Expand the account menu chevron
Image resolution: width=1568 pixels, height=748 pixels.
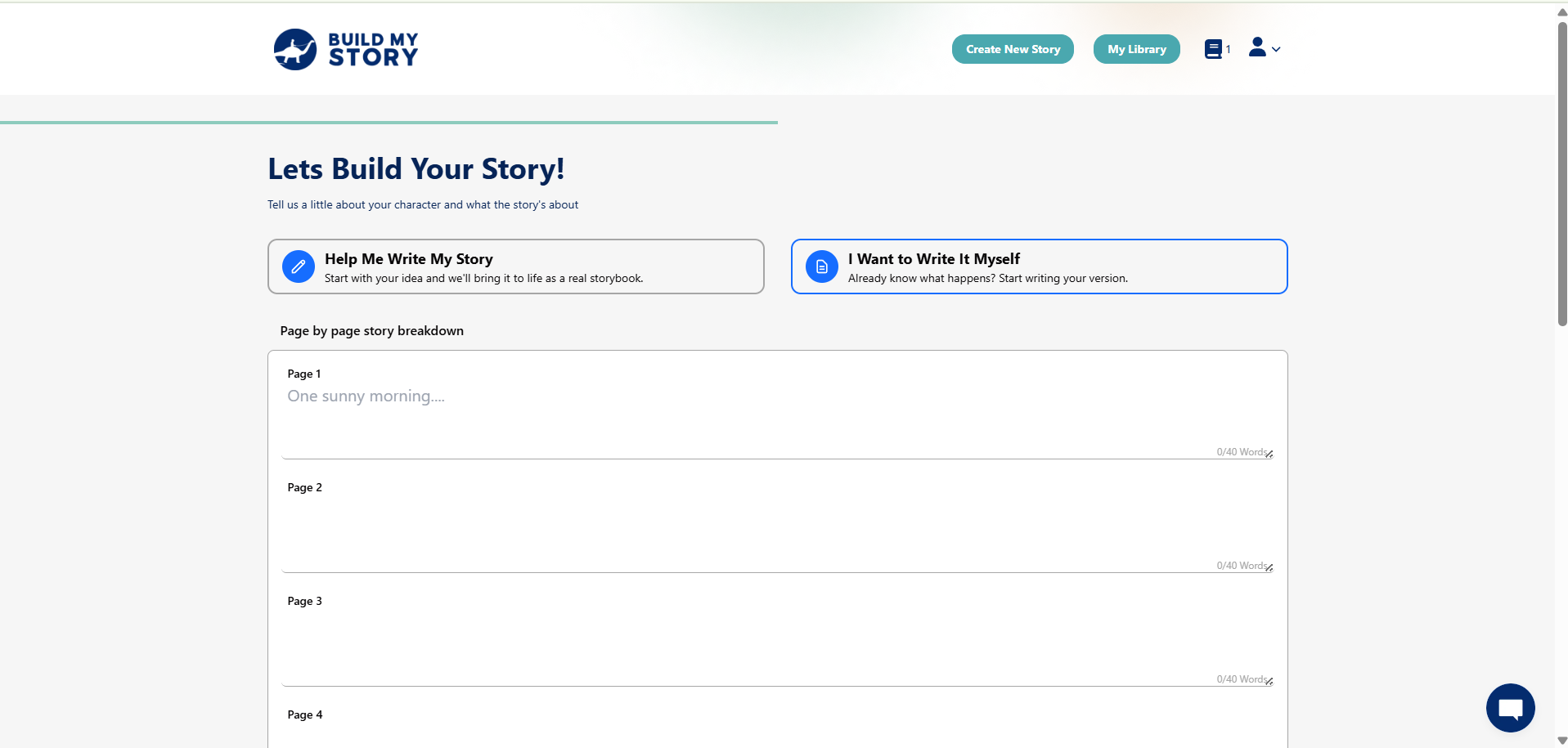pos(1276,50)
